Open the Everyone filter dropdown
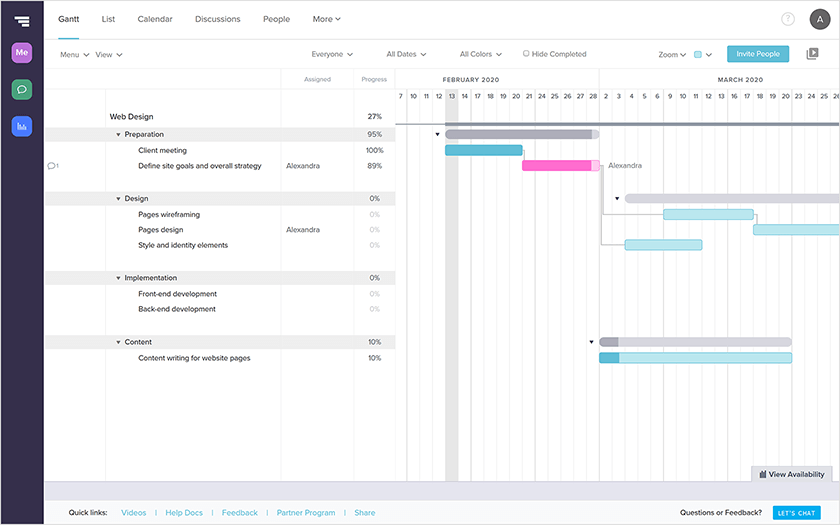The height and width of the screenshot is (525, 840). point(332,54)
